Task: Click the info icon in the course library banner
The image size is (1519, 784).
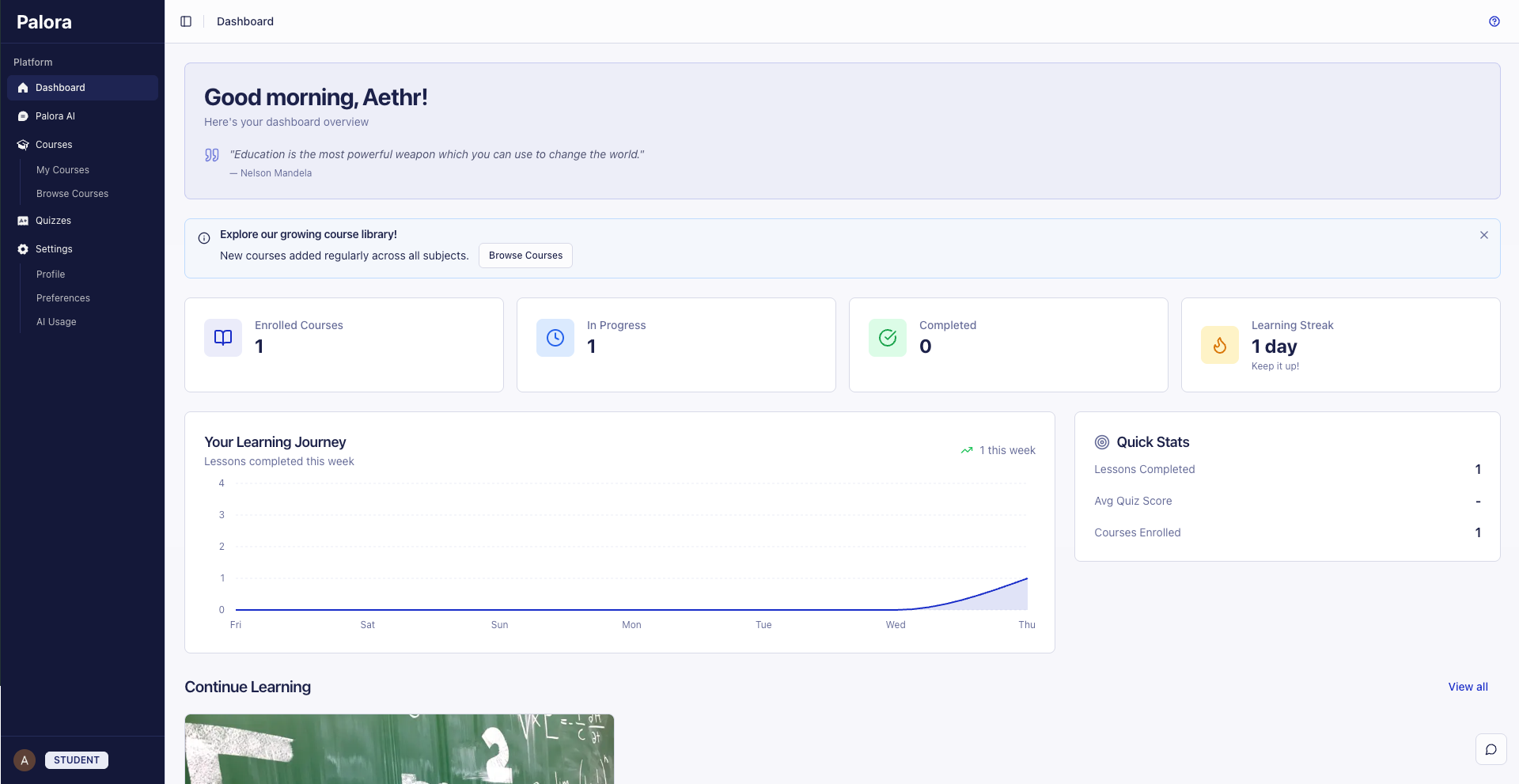Action: pyautogui.click(x=203, y=238)
